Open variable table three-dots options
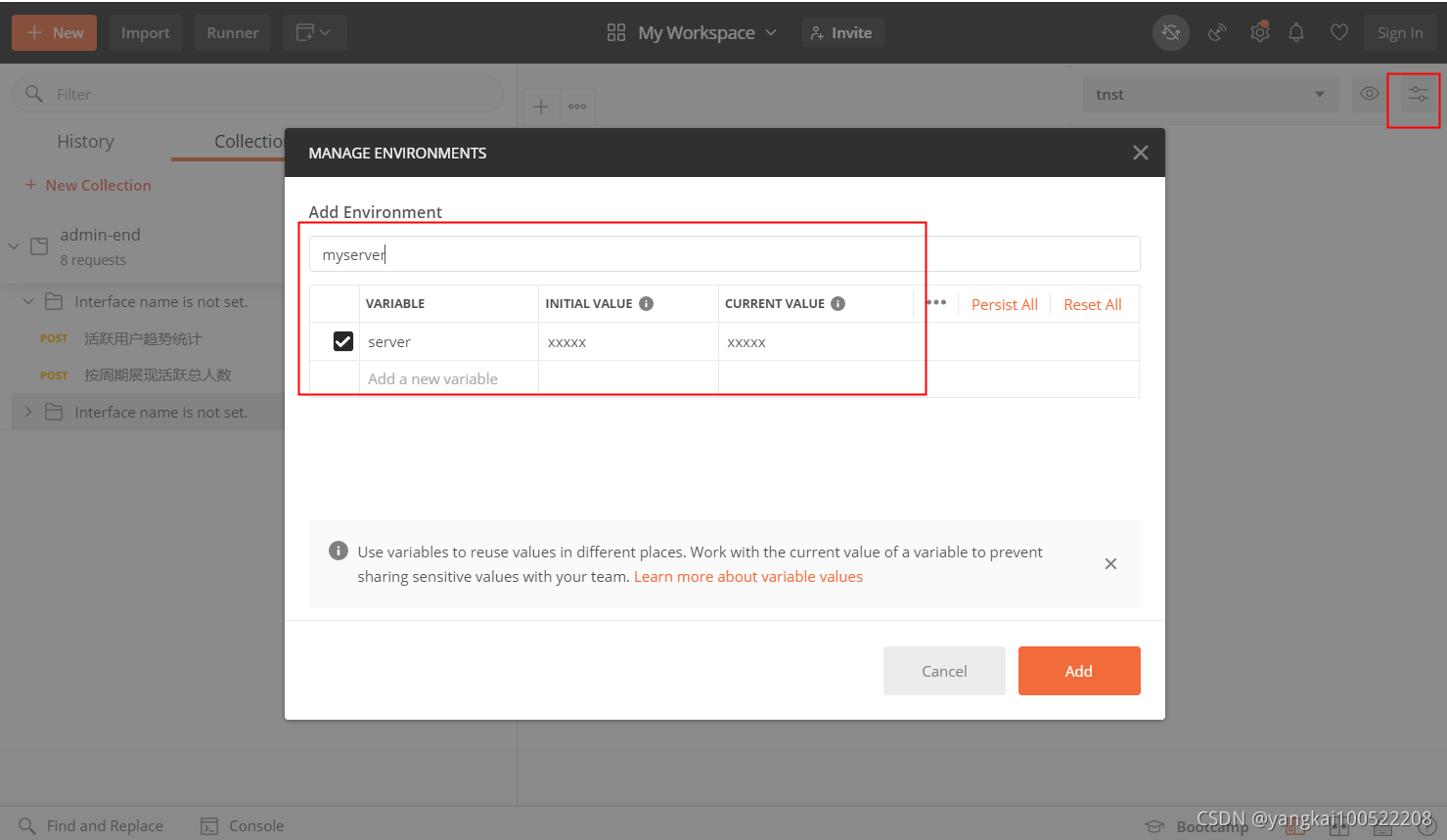Screen dimensions: 1447x840 (936, 302)
